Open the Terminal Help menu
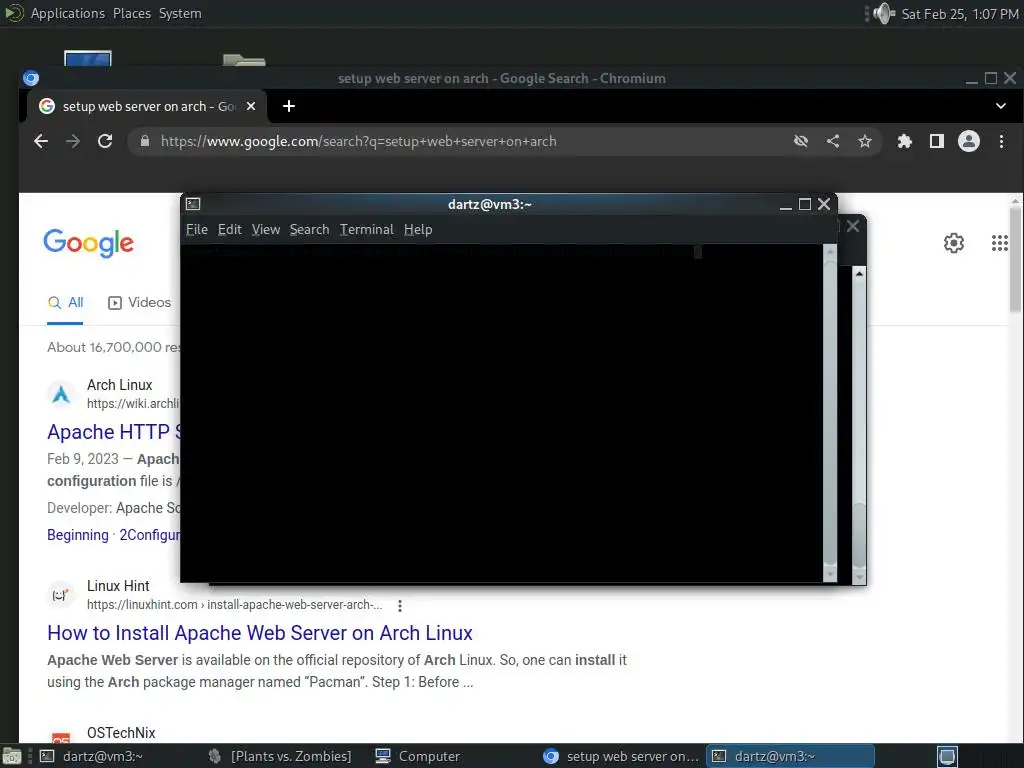The image size is (1024, 768). point(418,229)
